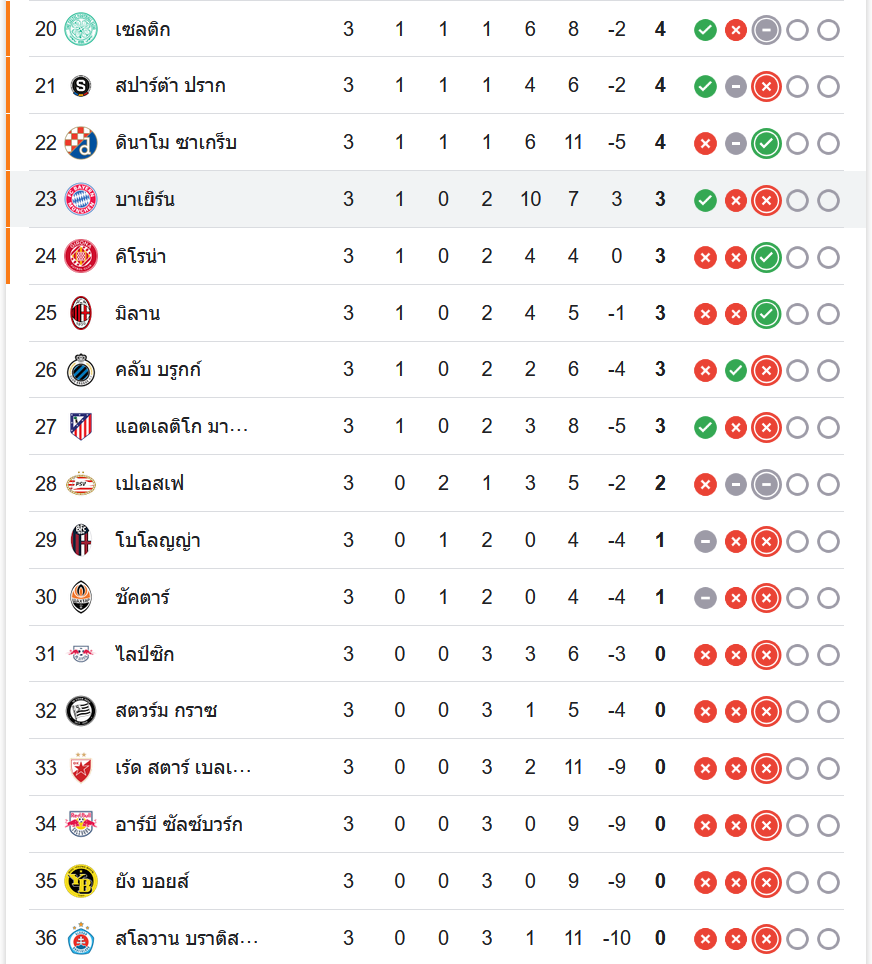Click Bayern's empty upcoming match circle
The width and height of the screenshot is (872, 964).
pos(797,201)
